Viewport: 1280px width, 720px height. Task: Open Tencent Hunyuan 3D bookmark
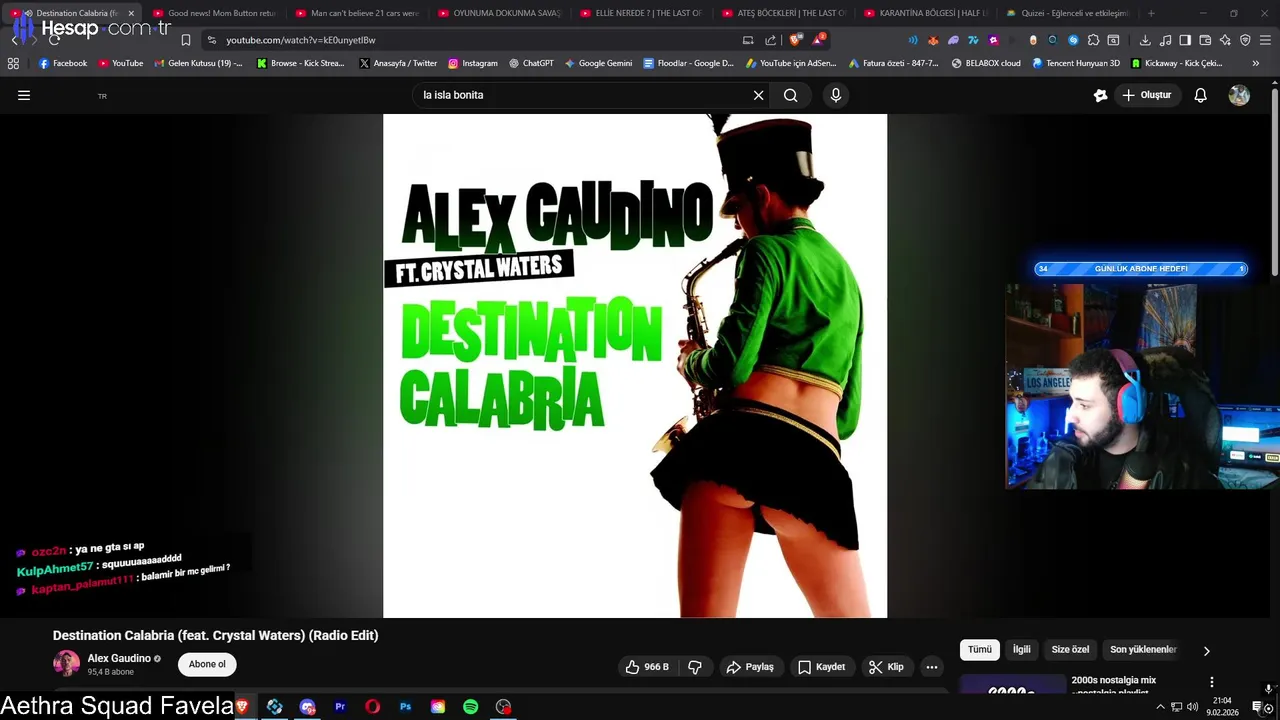[x=1076, y=63]
